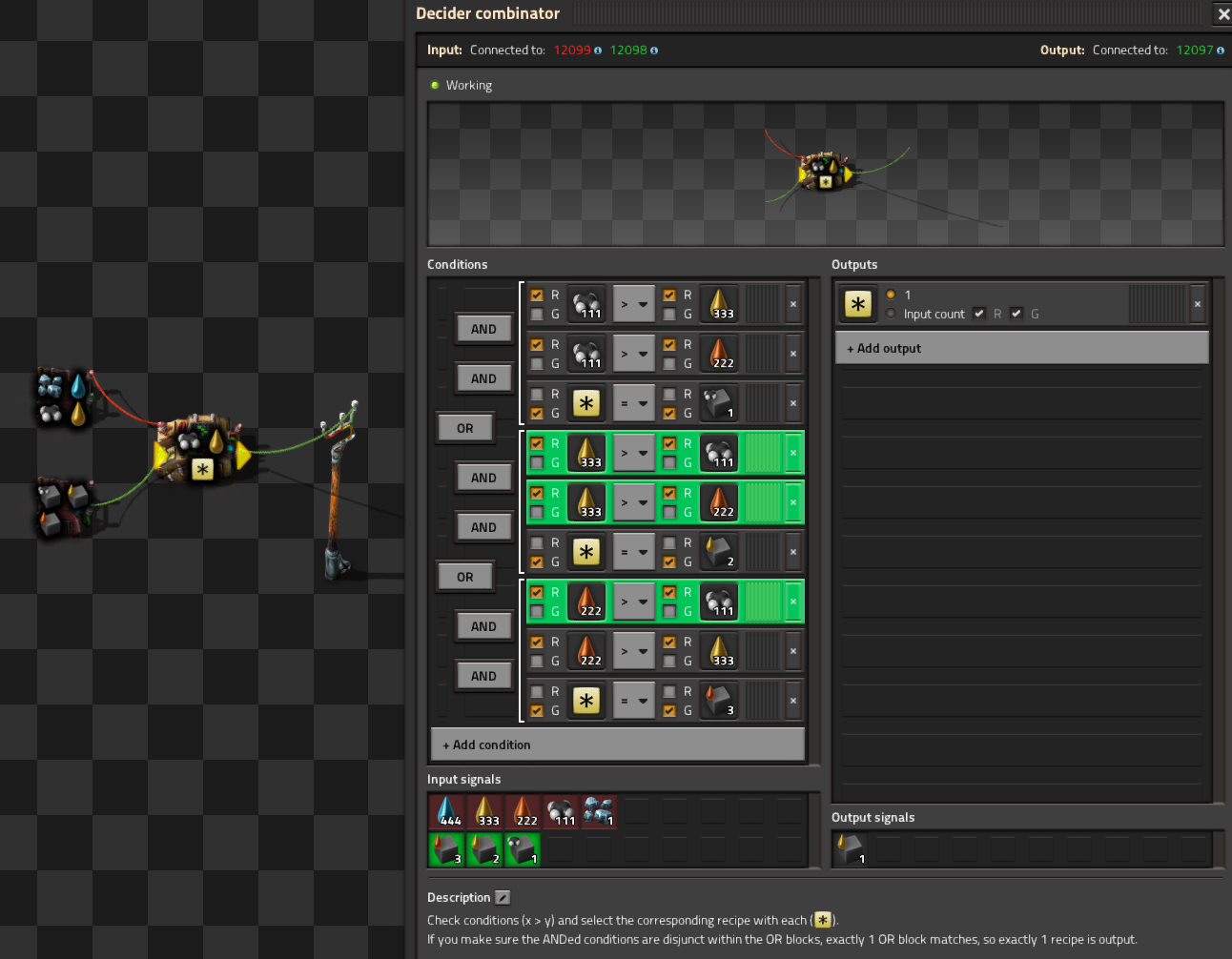Click the orange 222 signal in Input signals
This screenshot has height=959, width=1232.
tap(523, 811)
